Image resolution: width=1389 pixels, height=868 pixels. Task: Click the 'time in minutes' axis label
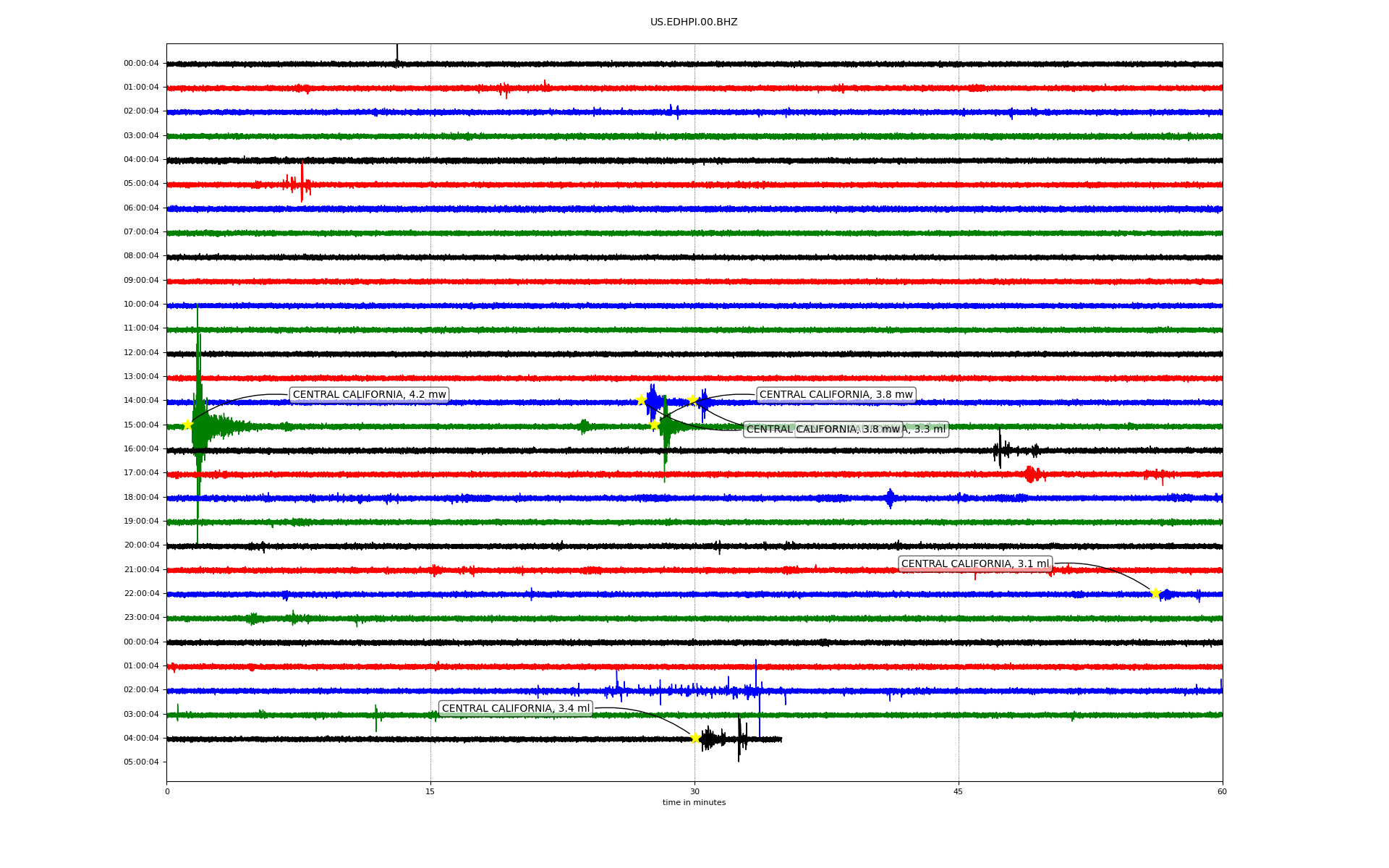[x=694, y=802]
